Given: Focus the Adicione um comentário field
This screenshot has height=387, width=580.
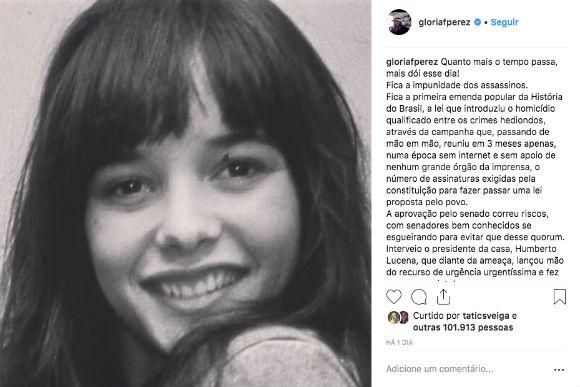Looking at the screenshot, I should [x=440, y=369].
